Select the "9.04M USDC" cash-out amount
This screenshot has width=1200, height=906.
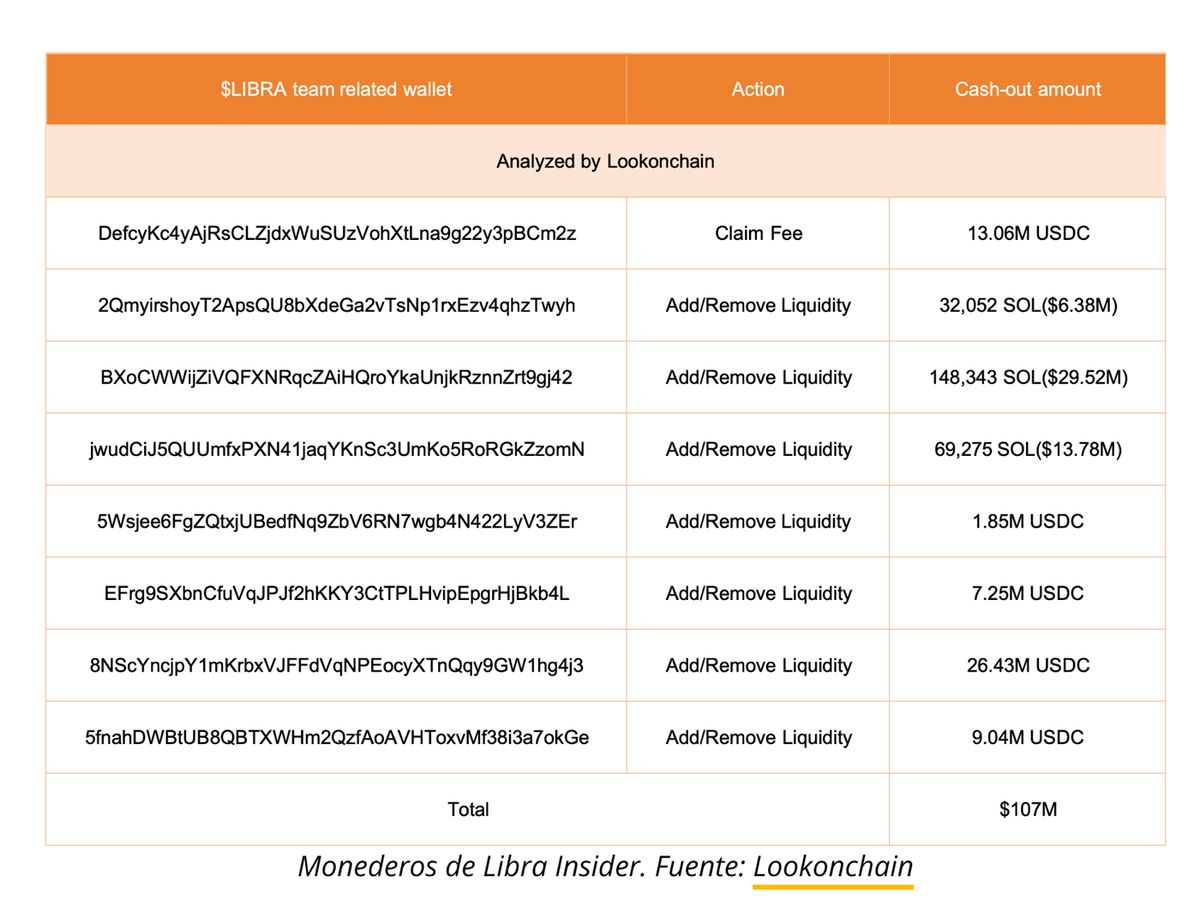pyautogui.click(x=1027, y=737)
